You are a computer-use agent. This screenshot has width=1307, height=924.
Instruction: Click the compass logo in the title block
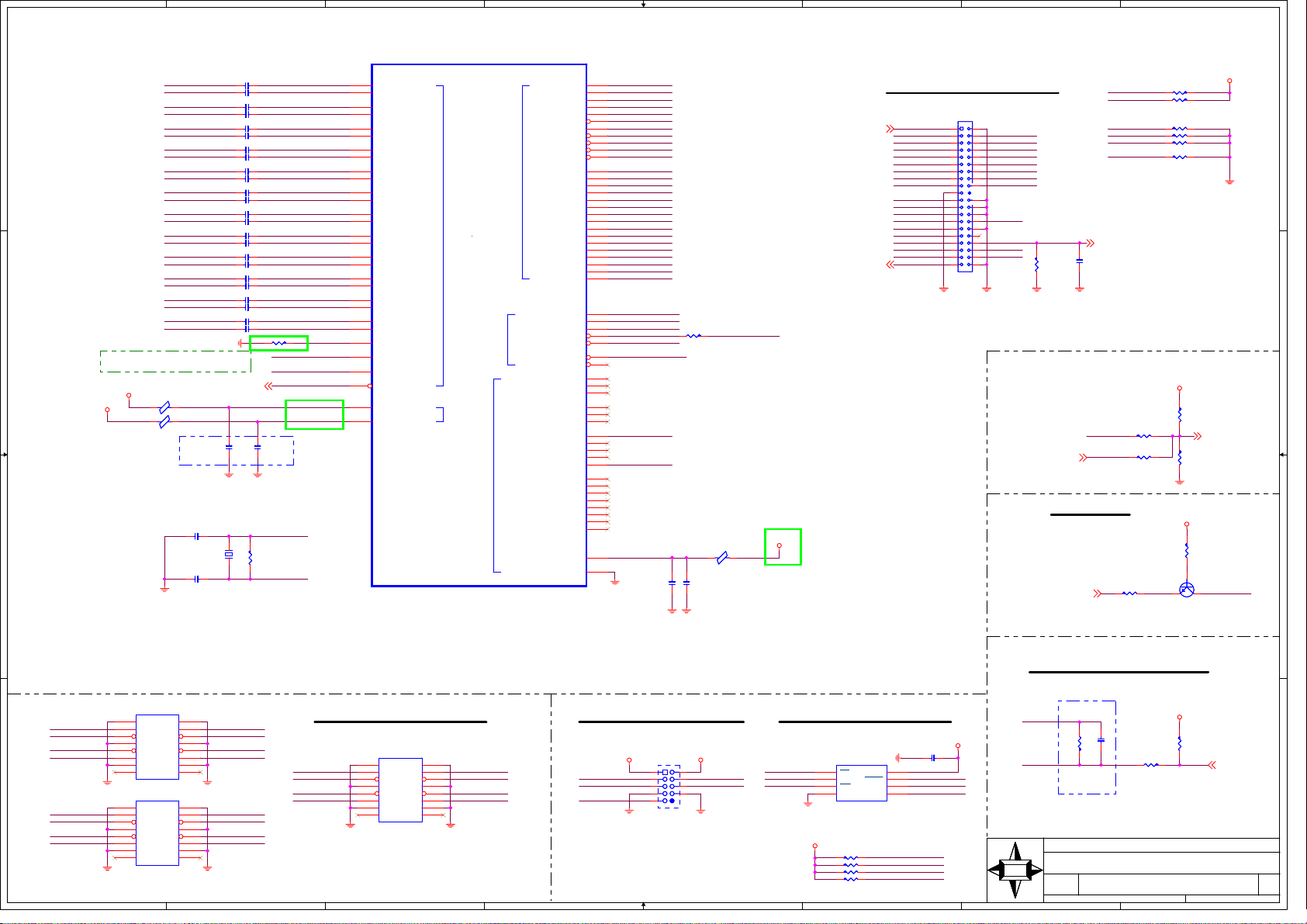click(x=1015, y=870)
